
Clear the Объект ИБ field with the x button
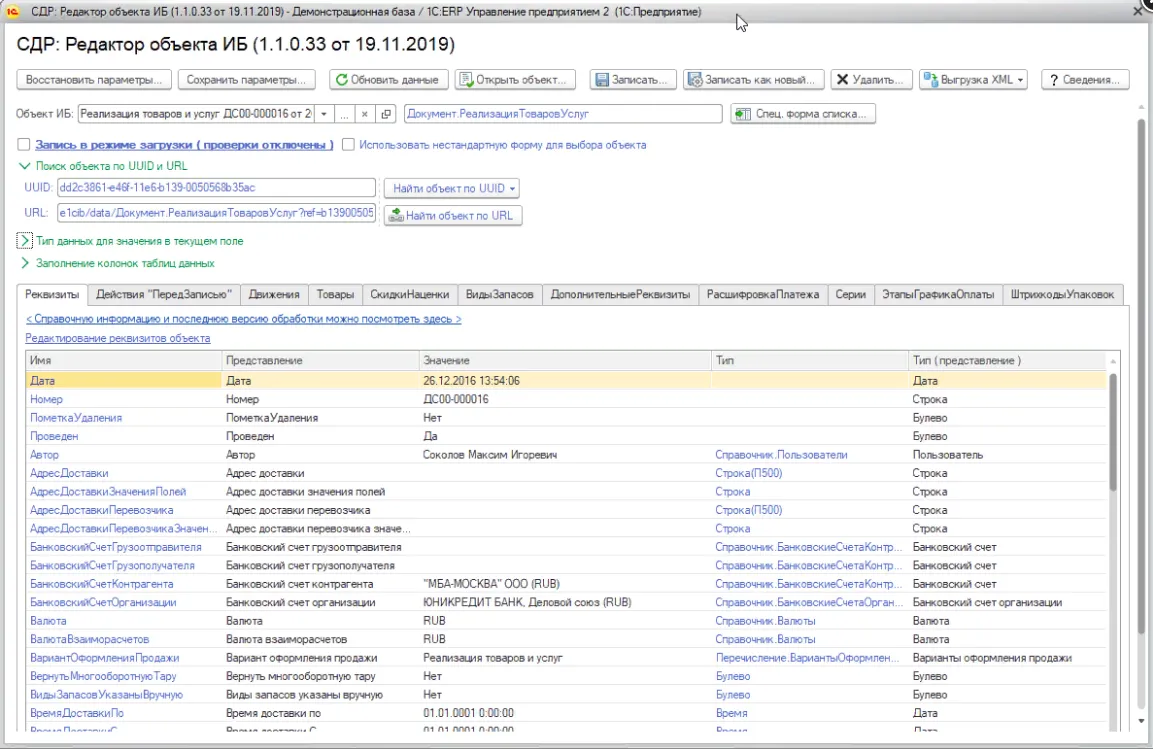pyautogui.click(x=365, y=114)
